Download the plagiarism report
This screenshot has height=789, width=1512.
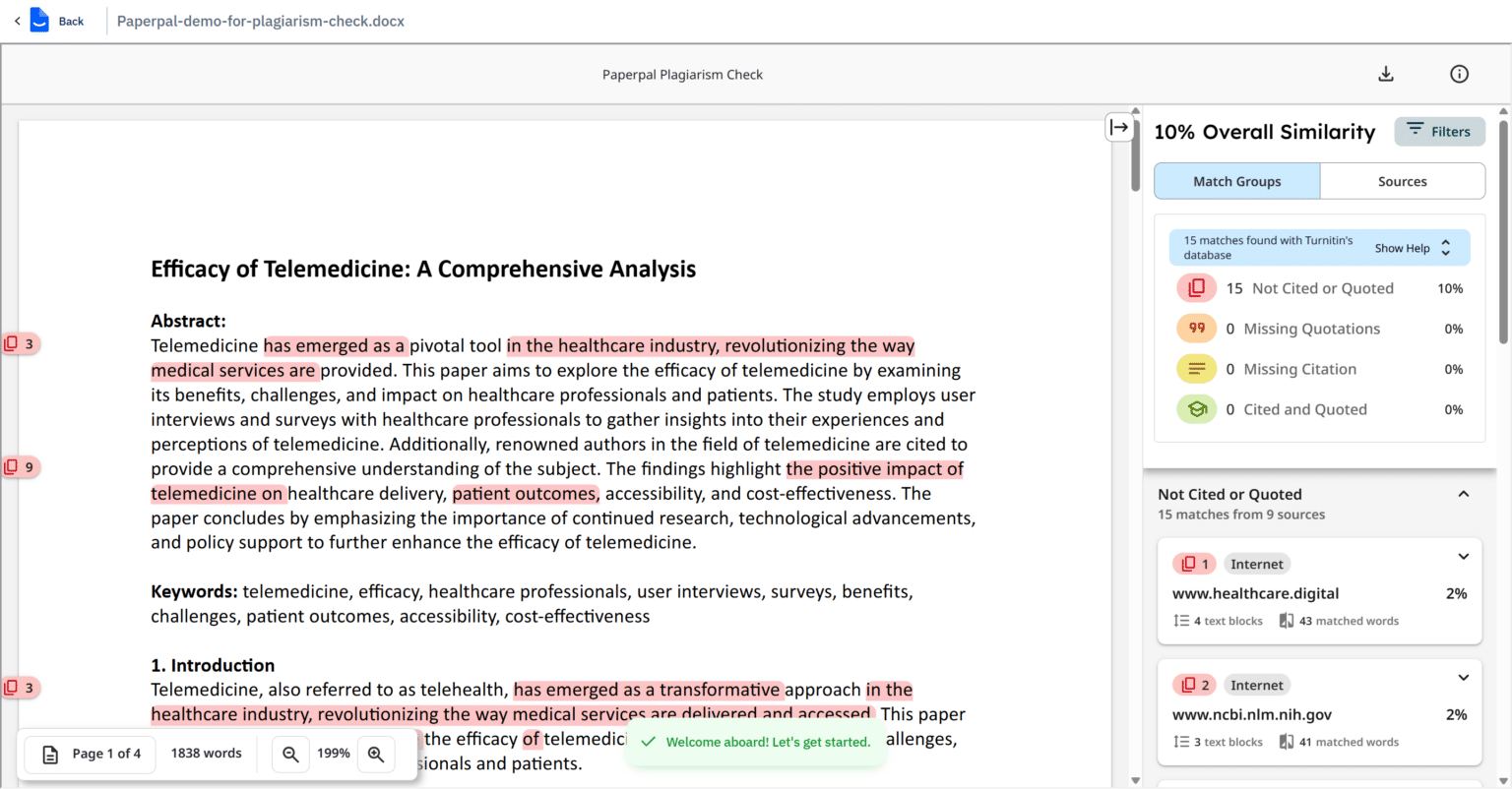pyautogui.click(x=1386, y=74)
